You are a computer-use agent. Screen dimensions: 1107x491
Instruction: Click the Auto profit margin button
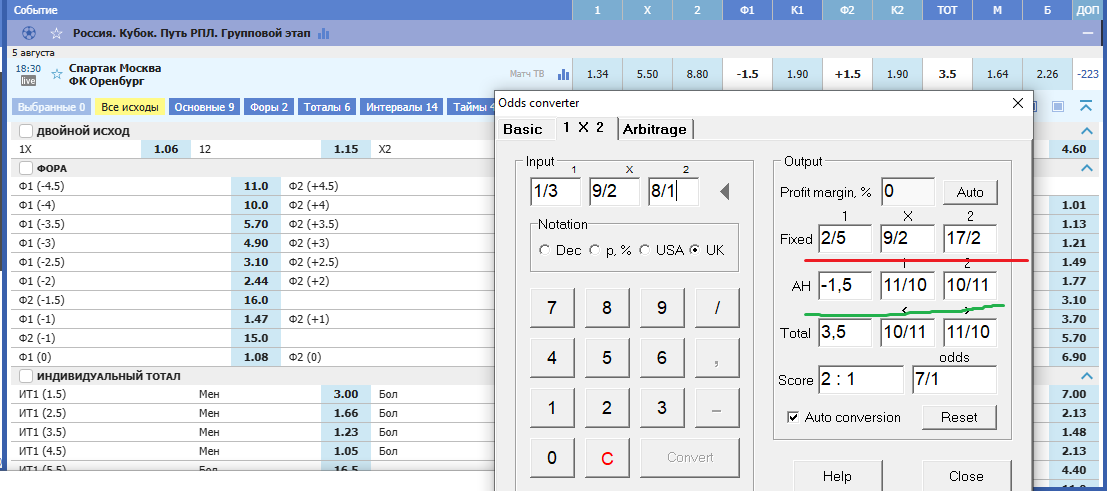point(971,191)
